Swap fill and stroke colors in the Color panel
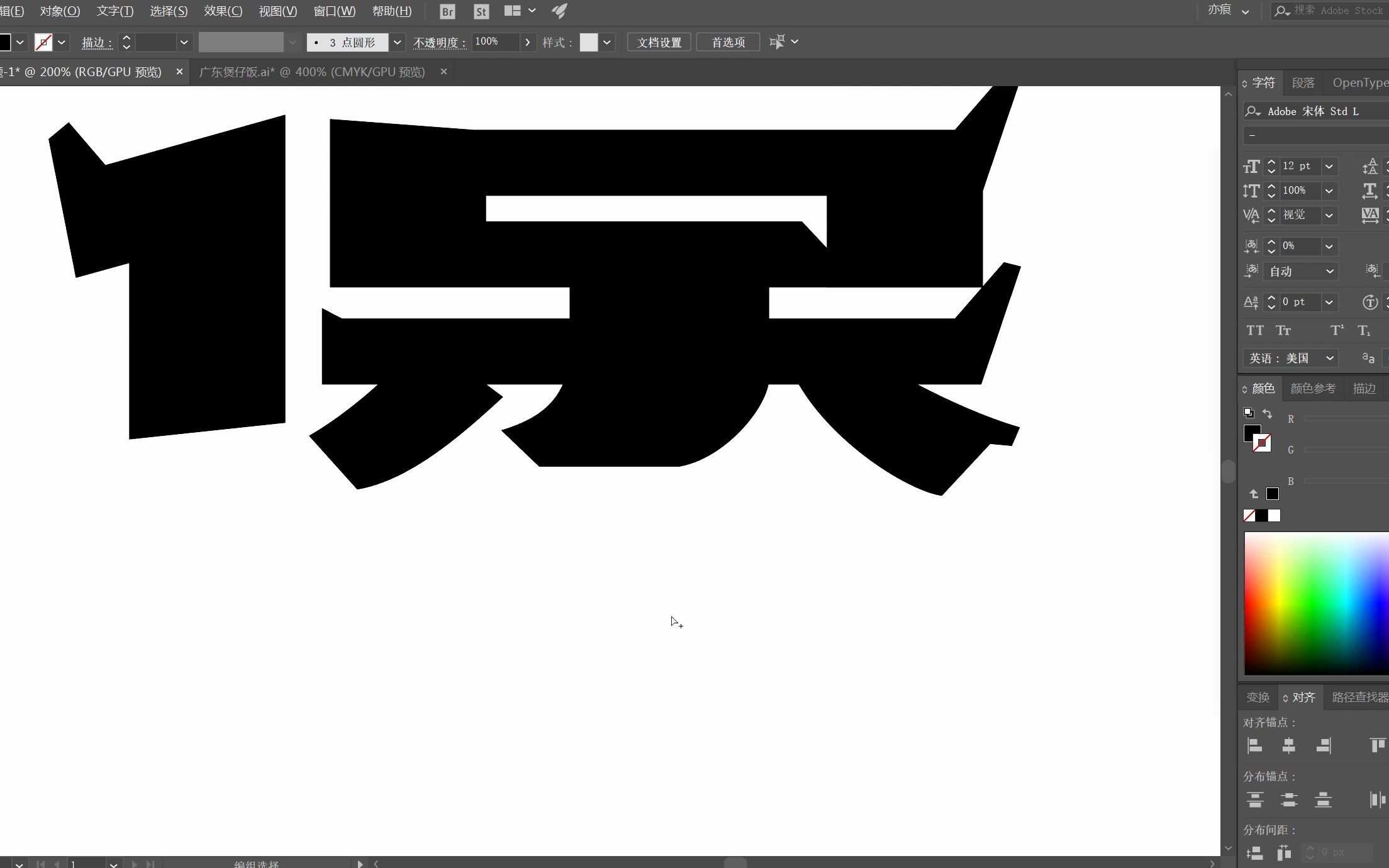This screenshot has height=868, width=1389. click(1268, 414)
